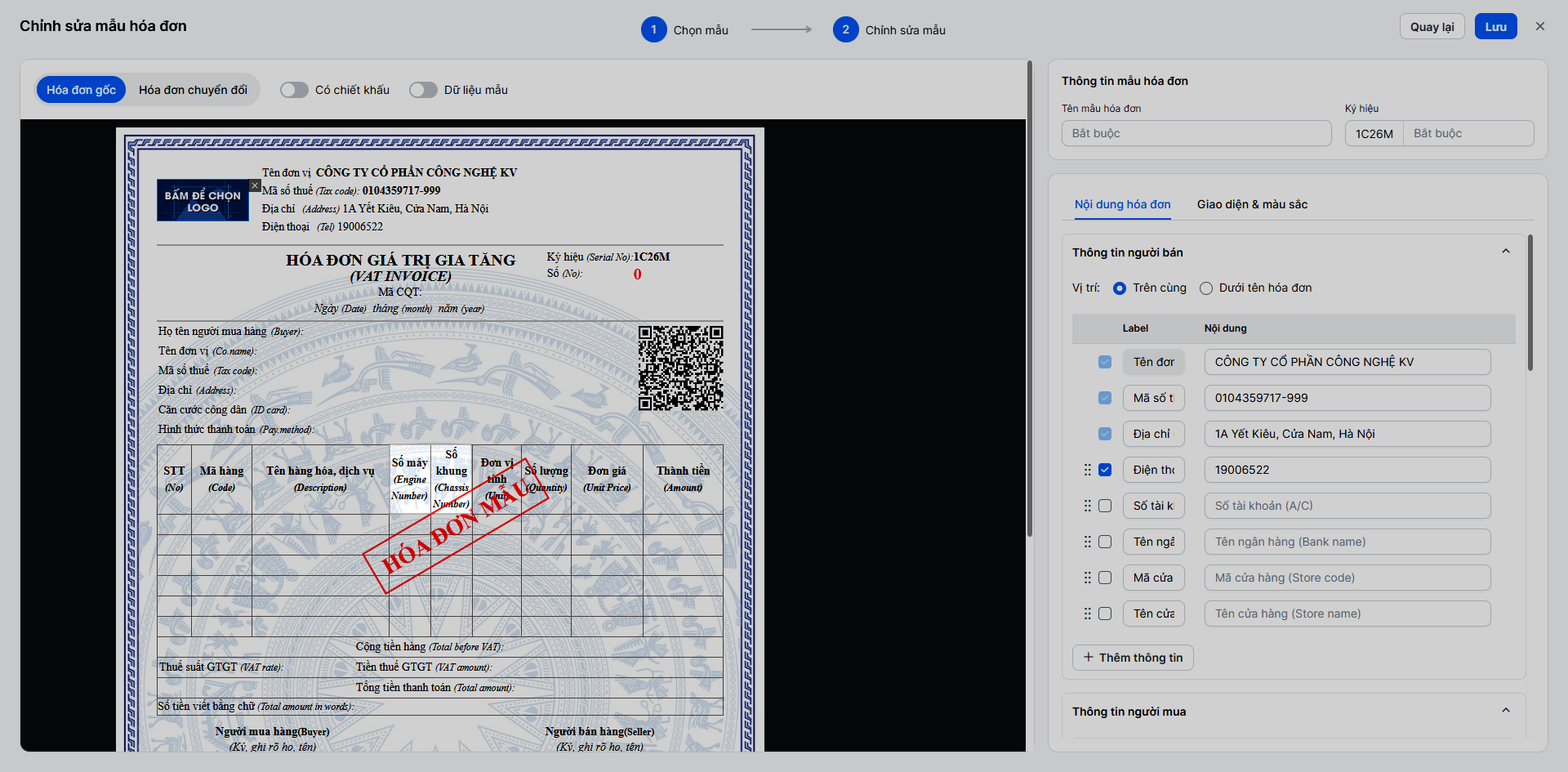Uncheck the Địa chỉ row checkbox
This screenshot has width=1568, height=772.
pos(1105,434)
